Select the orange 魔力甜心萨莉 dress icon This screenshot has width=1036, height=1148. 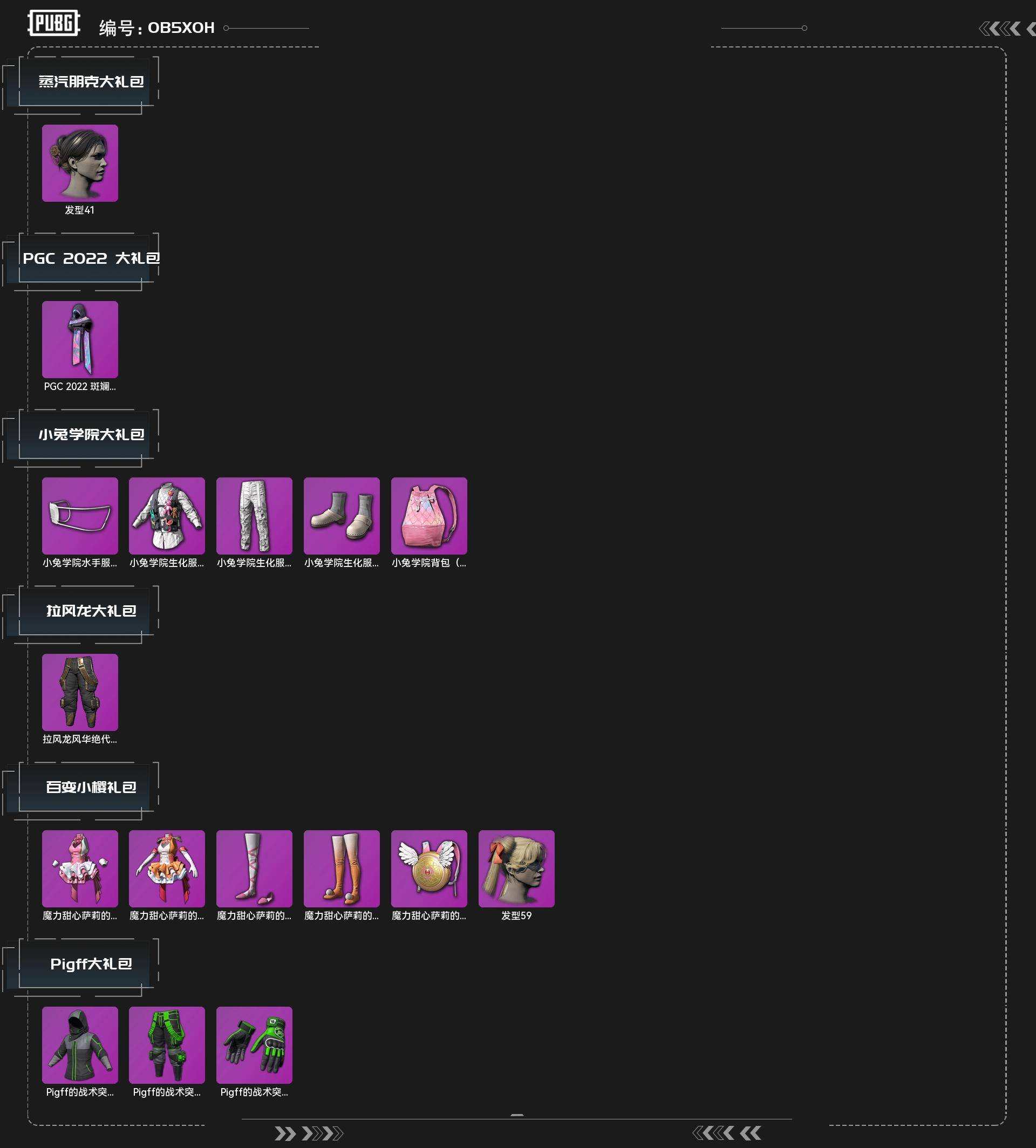coord(167,869)
